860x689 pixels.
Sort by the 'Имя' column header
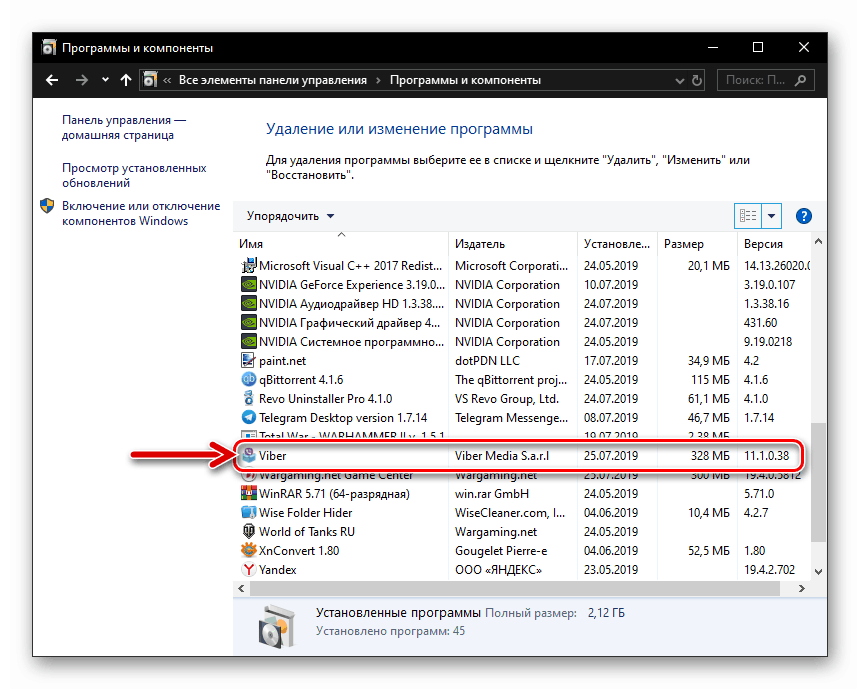tap(341, 244)
